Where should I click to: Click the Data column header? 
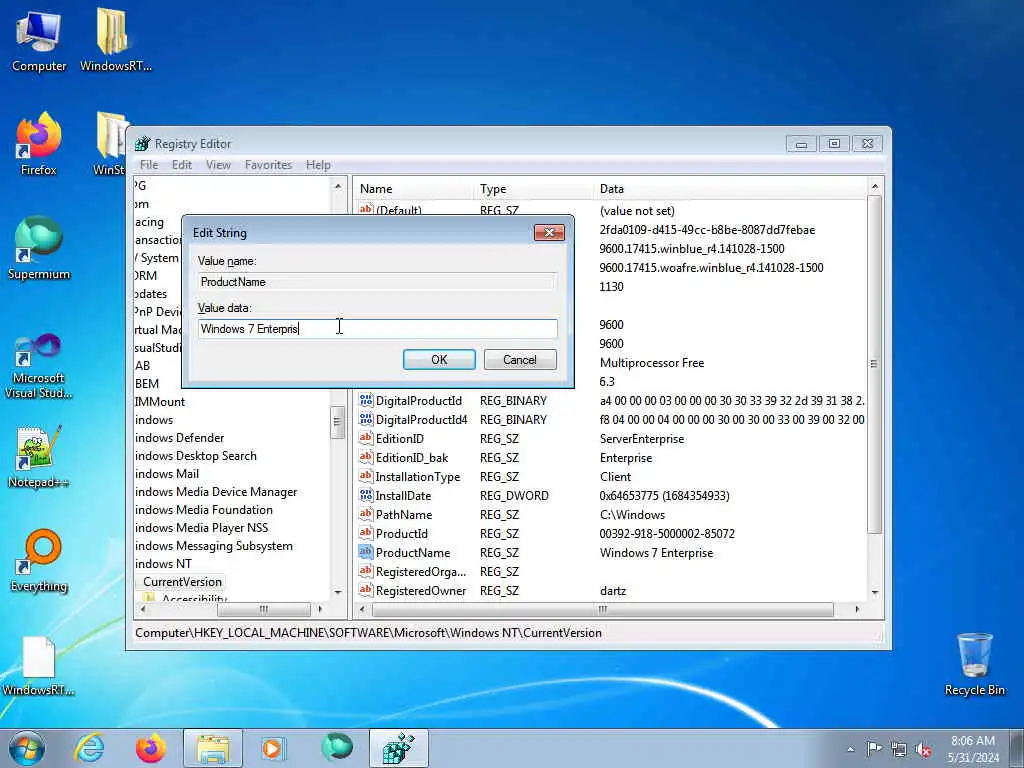[x=729, y=189]
